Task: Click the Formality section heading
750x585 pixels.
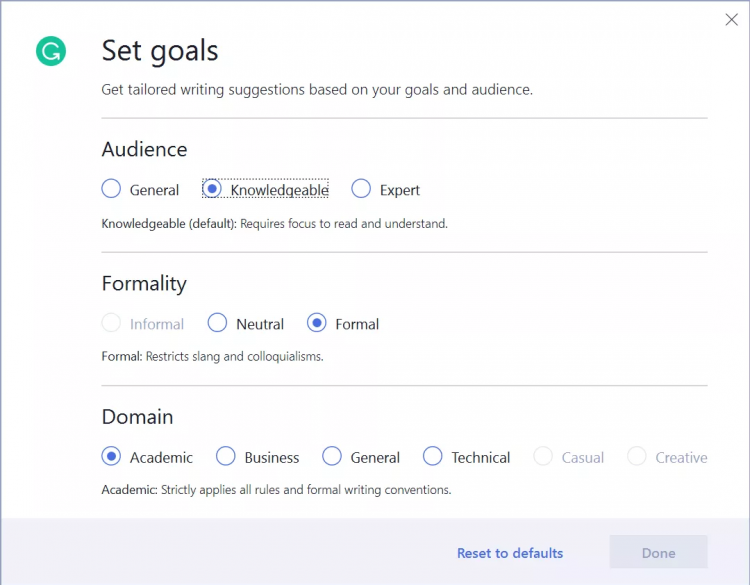Action: pos(144,283)
